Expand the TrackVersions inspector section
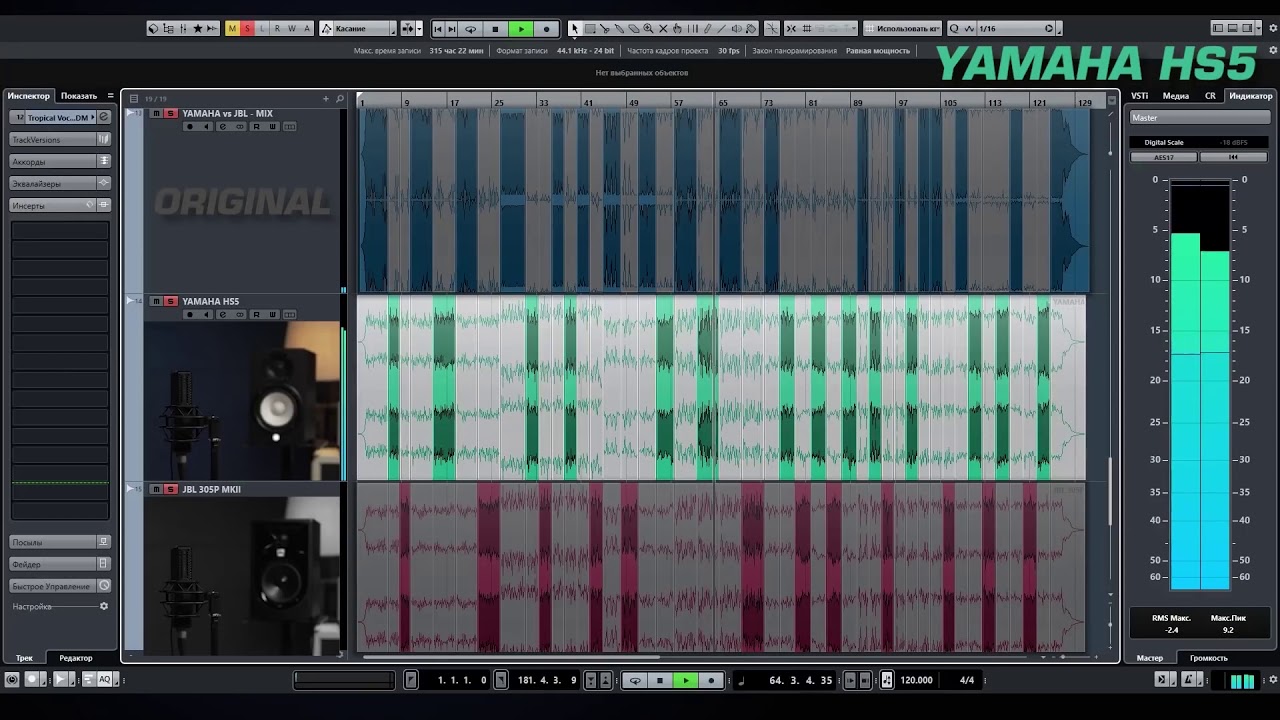Viewport: 1280px width, 720px height. click(x=60, y=140)
